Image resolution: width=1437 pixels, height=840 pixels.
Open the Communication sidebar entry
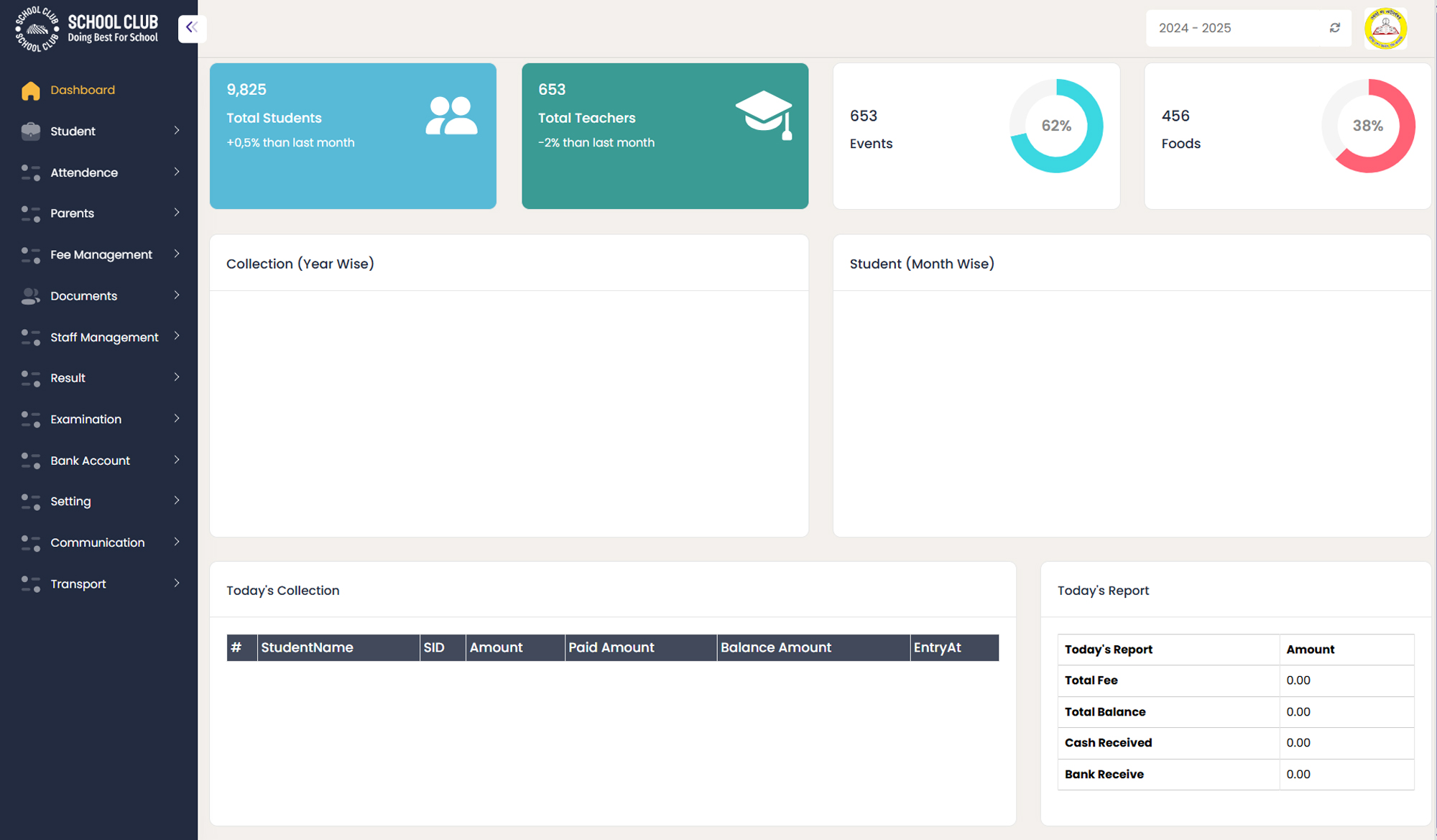coord(97,543)
